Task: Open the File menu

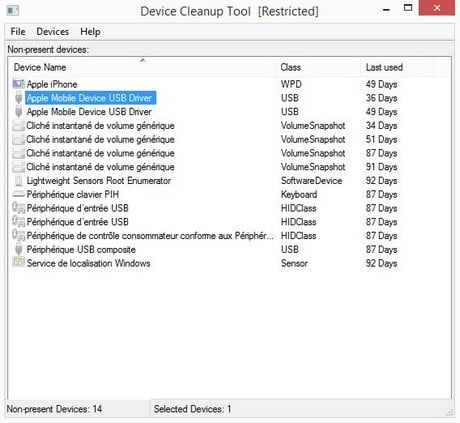Action: (x=18, y=32)
